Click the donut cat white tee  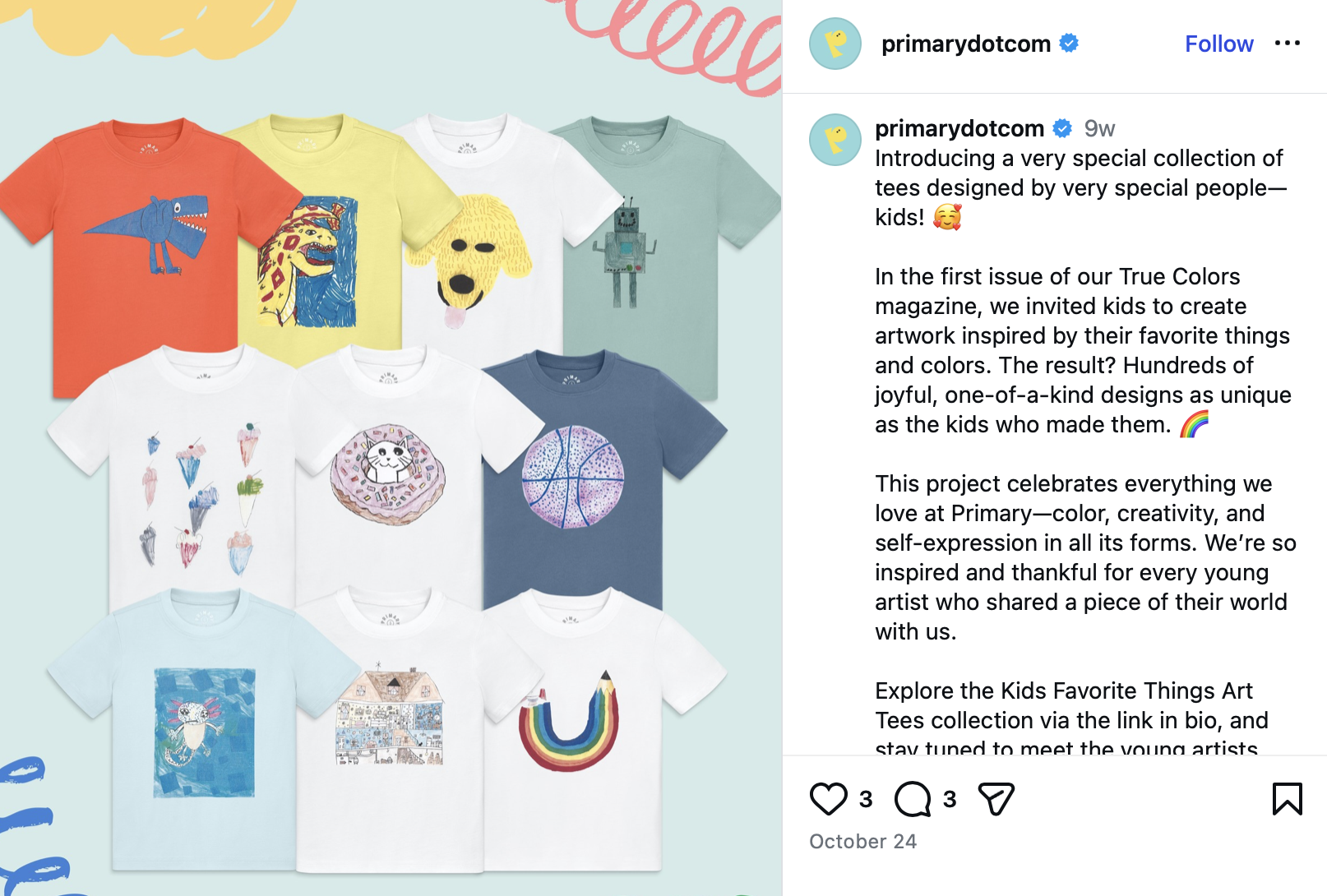point(388,473)
